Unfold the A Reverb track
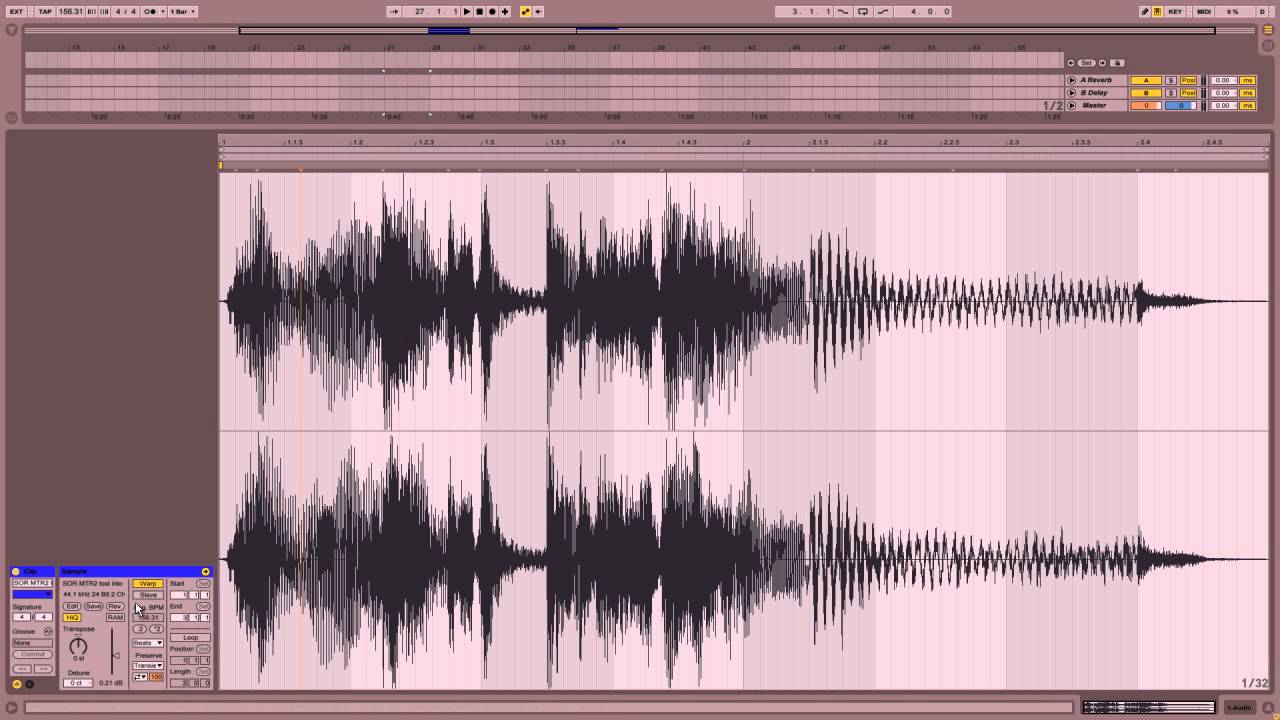Viewport: 1280px width, 720px height. [1072, 80]
